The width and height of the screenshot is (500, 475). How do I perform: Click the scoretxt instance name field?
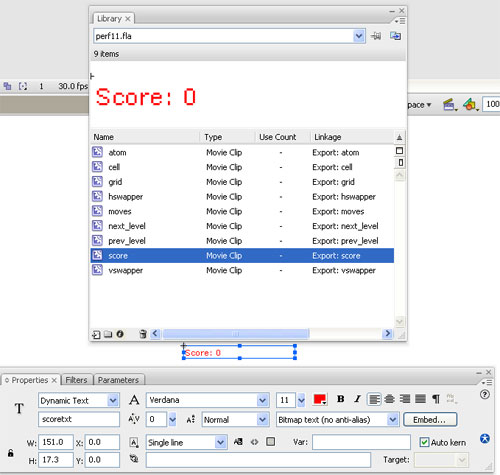79,419
